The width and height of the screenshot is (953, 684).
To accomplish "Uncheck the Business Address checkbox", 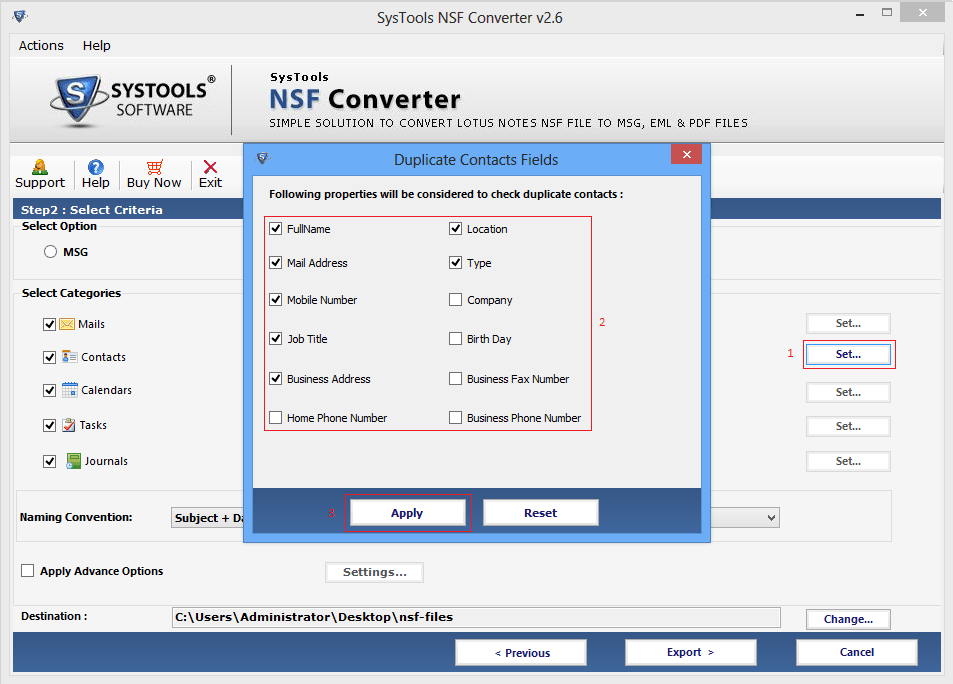I will (276, 379).
